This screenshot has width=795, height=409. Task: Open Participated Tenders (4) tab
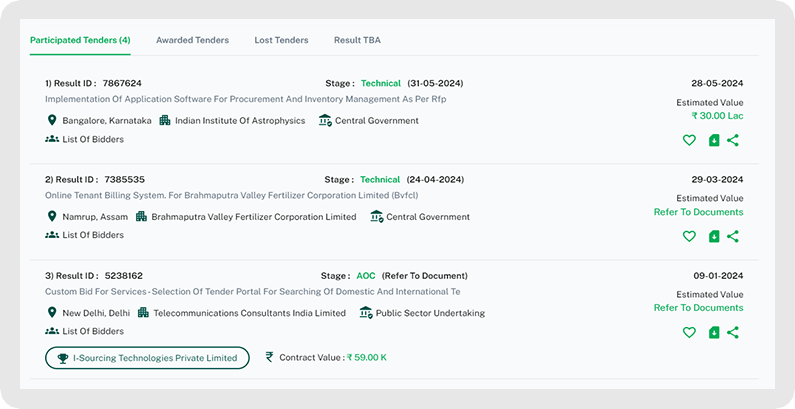pyautogui.click(x=80, y=40)
